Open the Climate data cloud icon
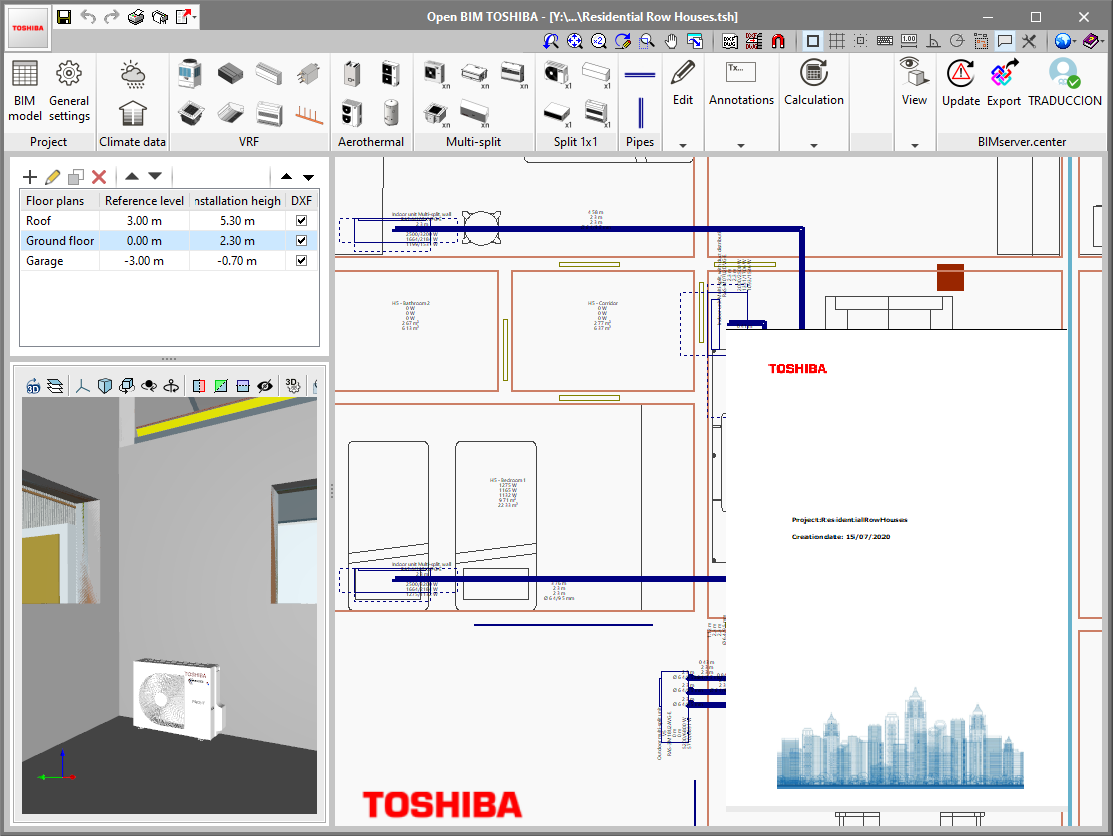The width and height of the screenshot is (1113, 836). pyautogui.click(x=133, y=74)
